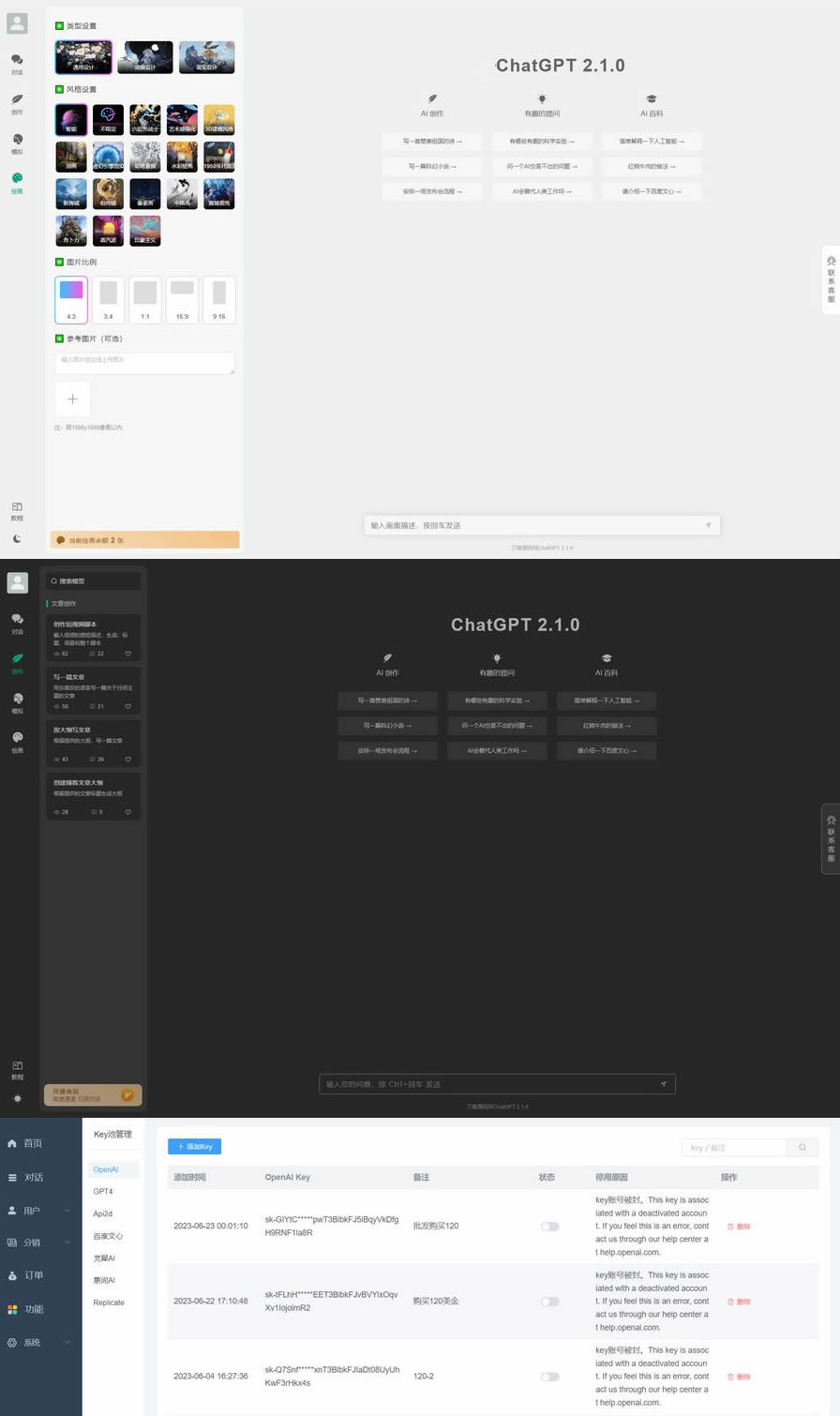Image resolution: width=840 pixels, height=1416 pixels.
Task: Expand the 用户 menu in admin sidebar
Action: tap(40, 1211)
